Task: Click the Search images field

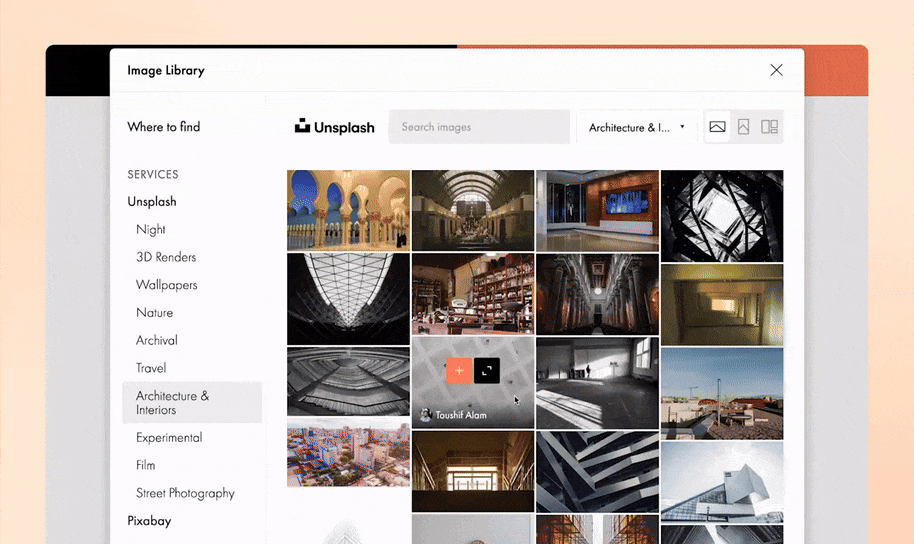Action: click(479, 127)
